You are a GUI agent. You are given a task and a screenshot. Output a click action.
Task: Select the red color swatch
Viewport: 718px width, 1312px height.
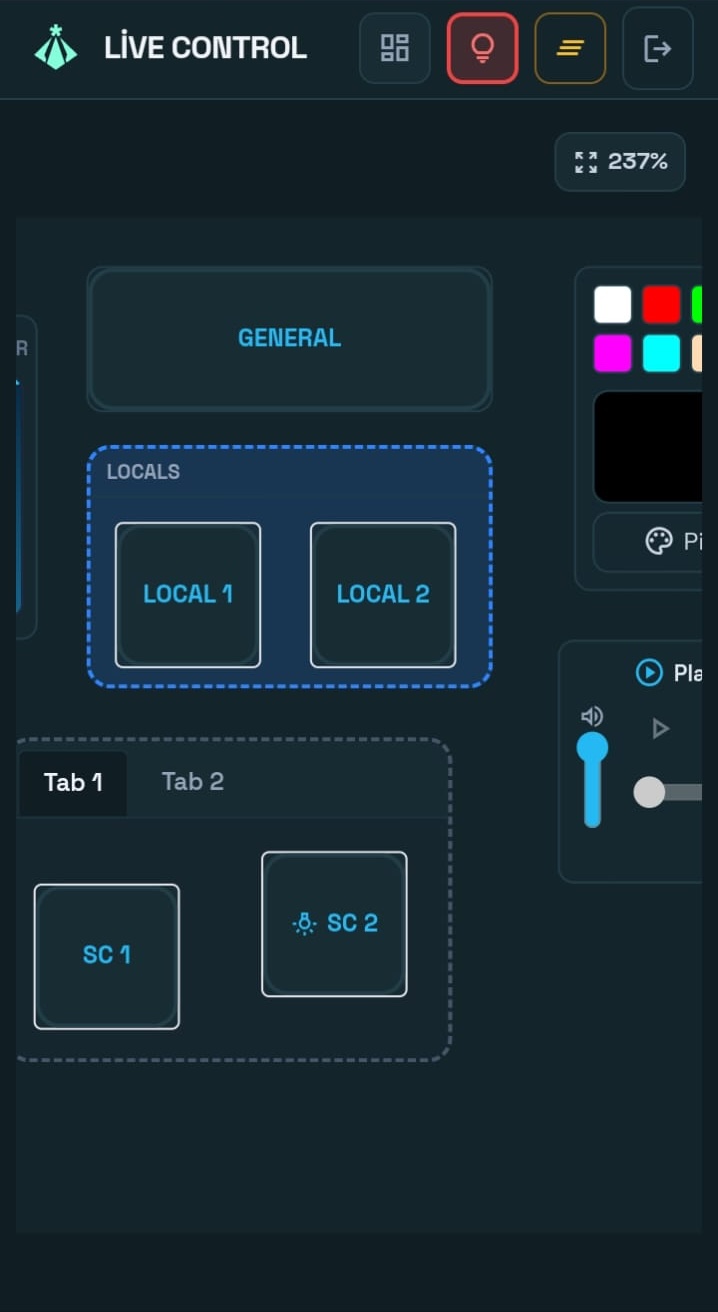[x=661, y=304]
